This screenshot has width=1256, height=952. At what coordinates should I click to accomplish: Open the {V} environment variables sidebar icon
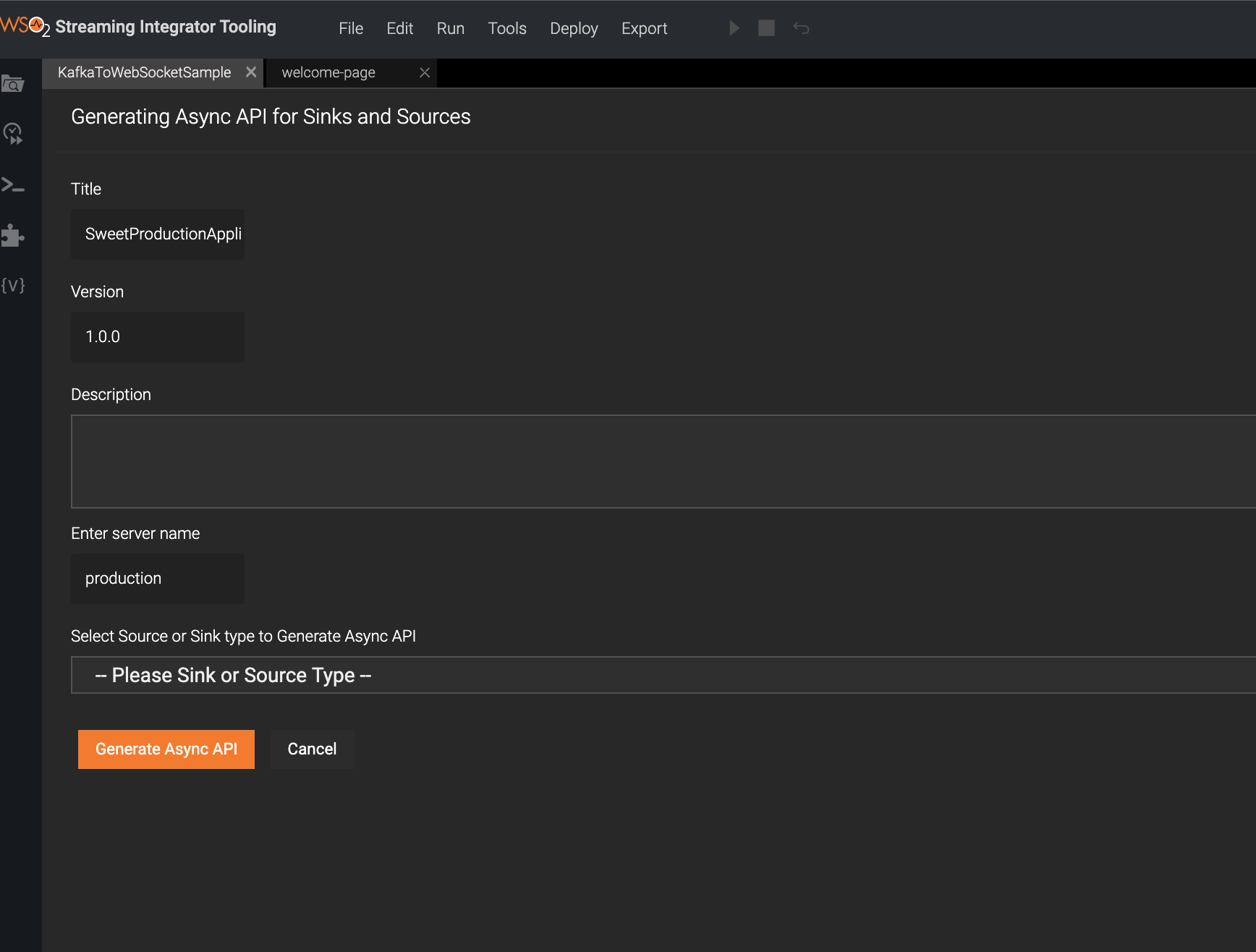pos(14,285)
